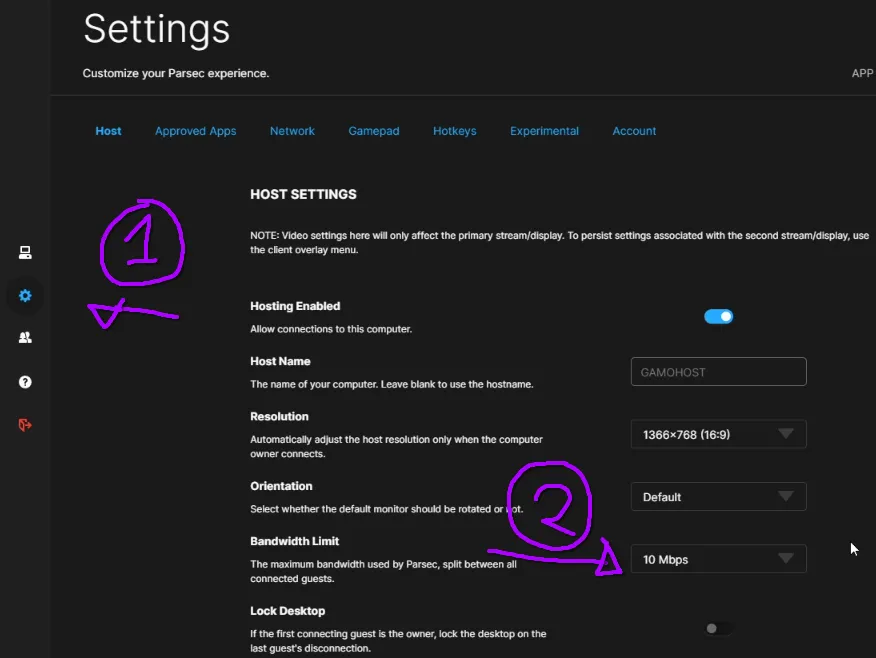Image resolution: width=876 pixels, height=658 pixels.
Task: Click the Settings page title
Action: tap(156, 29)
